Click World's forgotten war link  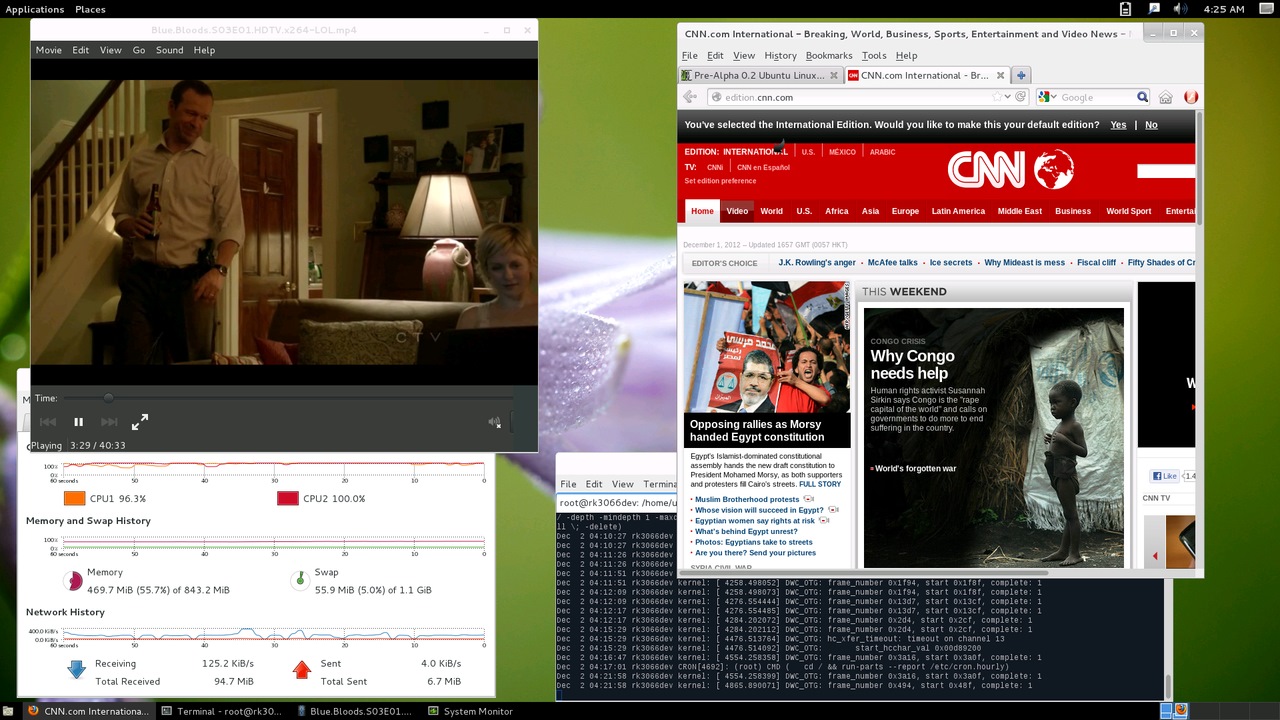click(x=915, y=468)
